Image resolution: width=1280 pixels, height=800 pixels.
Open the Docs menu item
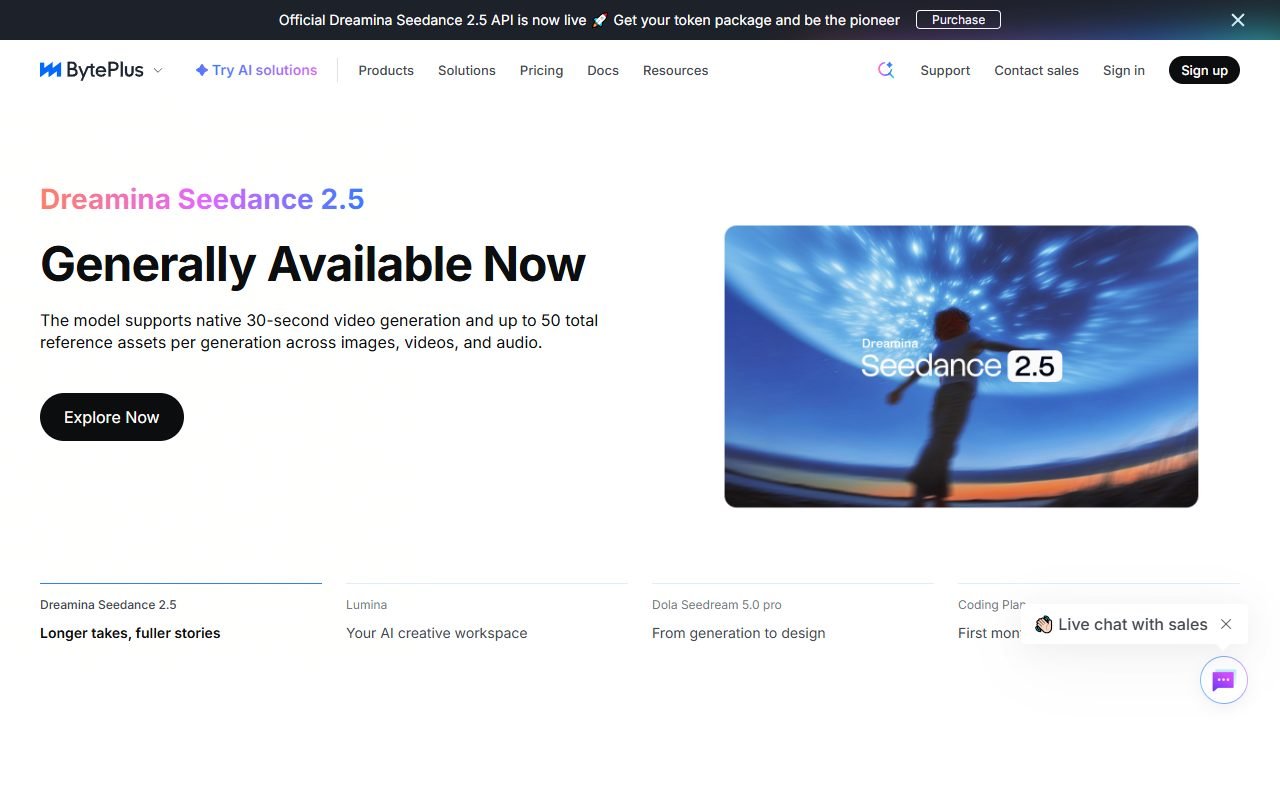point(603,70)
